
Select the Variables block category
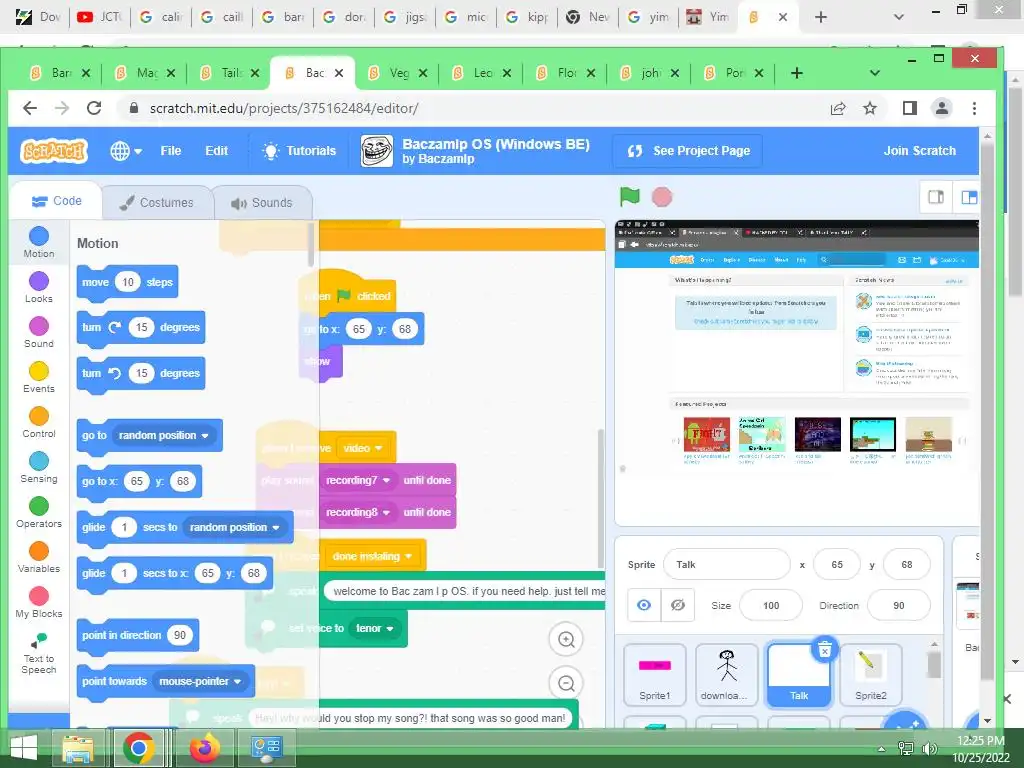(39, 558)
